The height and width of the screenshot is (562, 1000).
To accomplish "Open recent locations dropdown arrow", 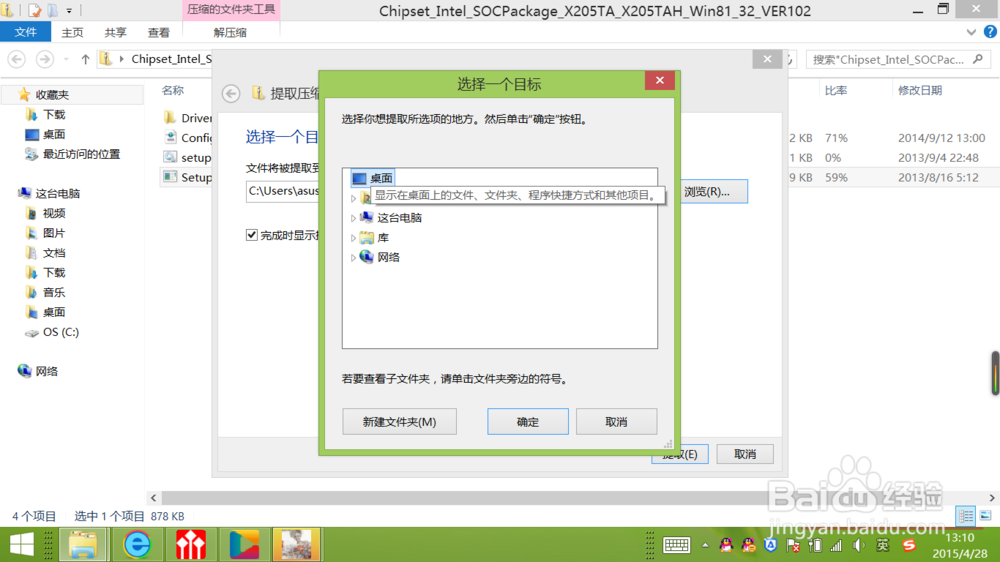I will click(x=66, y=59).
